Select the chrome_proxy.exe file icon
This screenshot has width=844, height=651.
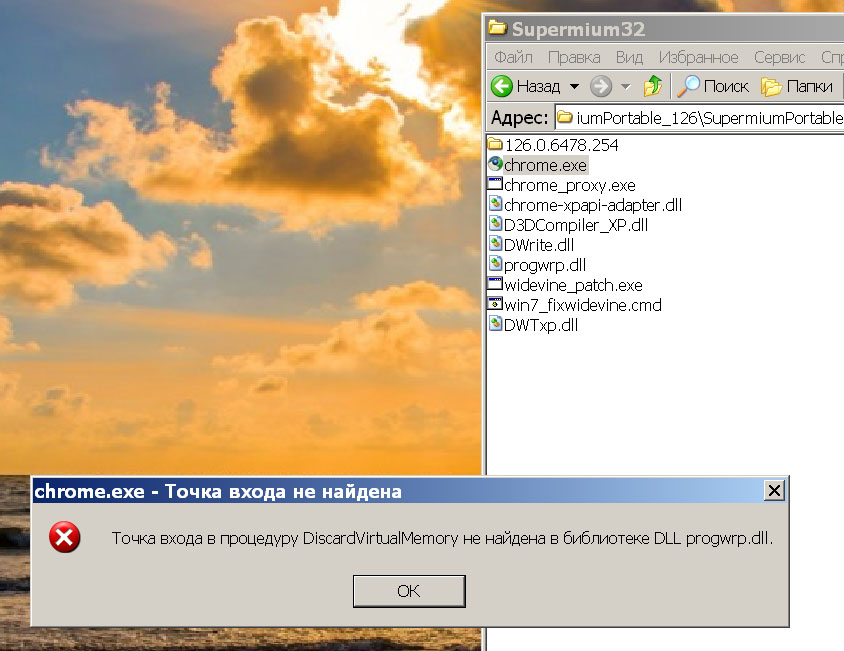[495, 184]
